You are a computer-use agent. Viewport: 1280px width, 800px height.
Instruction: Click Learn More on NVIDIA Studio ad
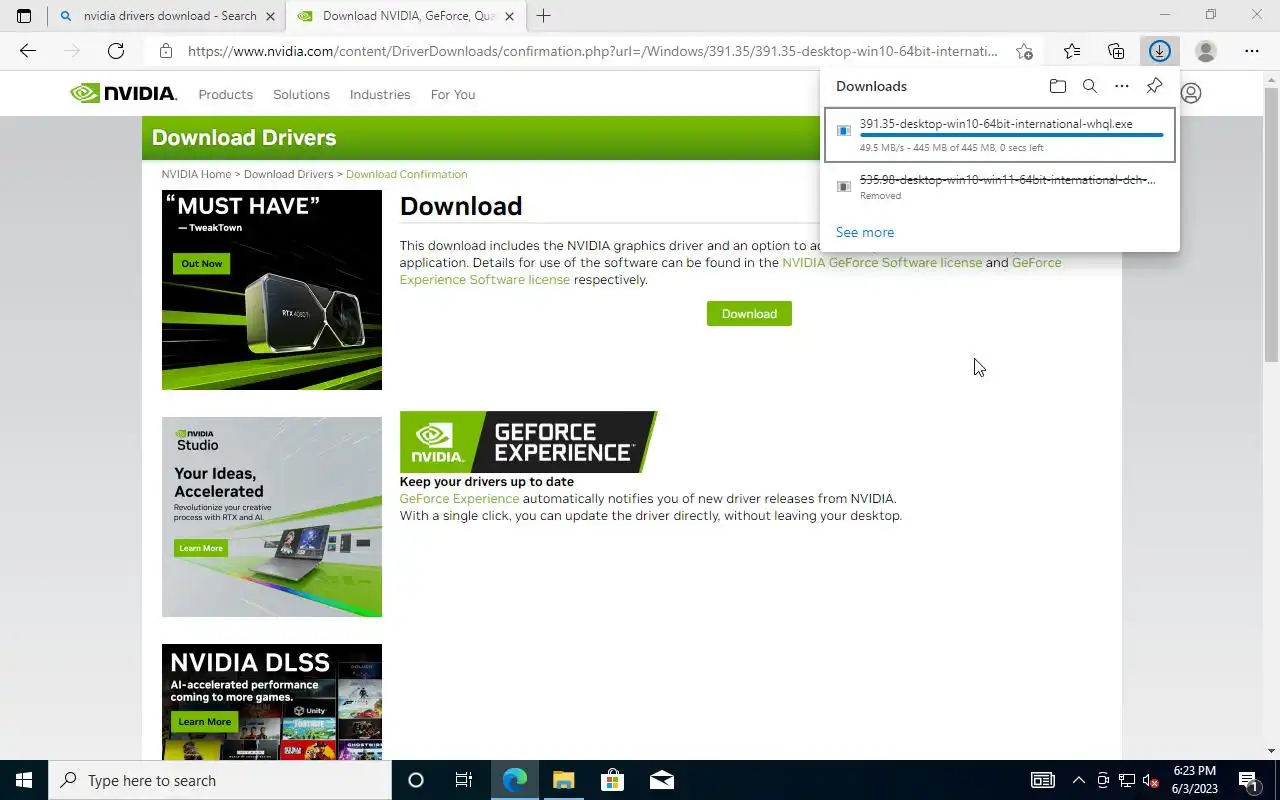click(x=200, y=548)
